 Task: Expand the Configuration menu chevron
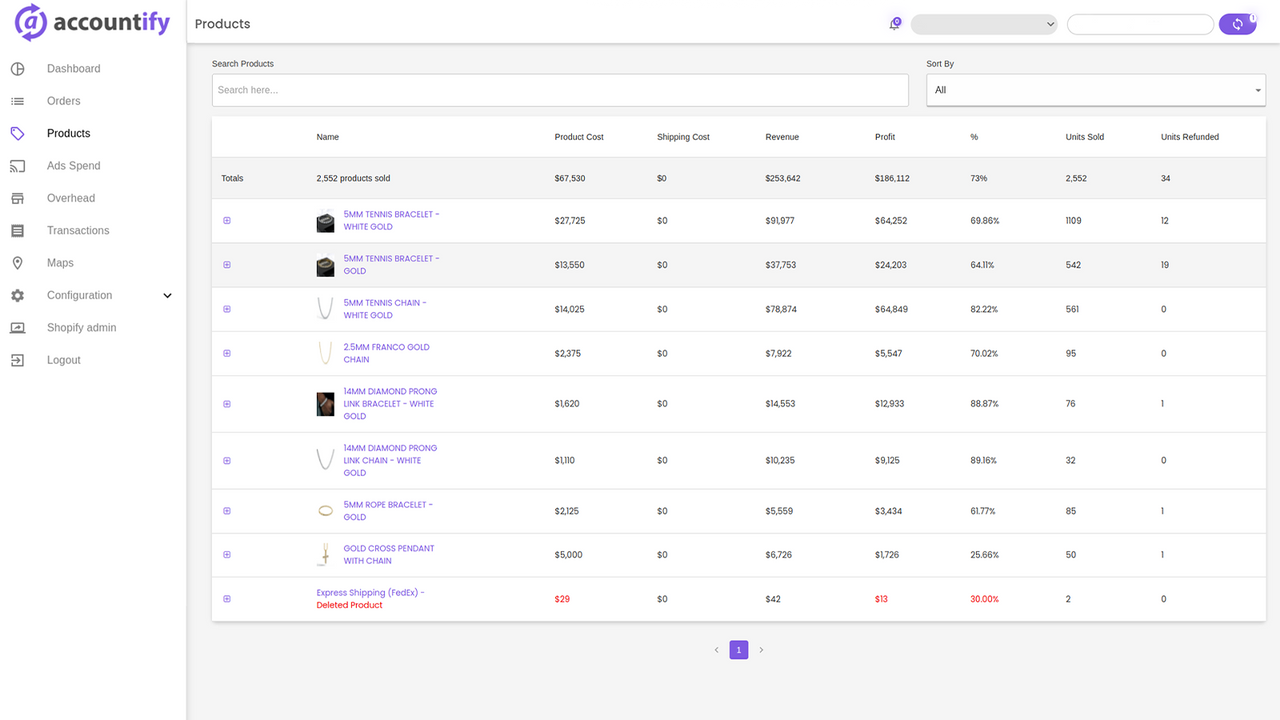(x=167, y=296)
